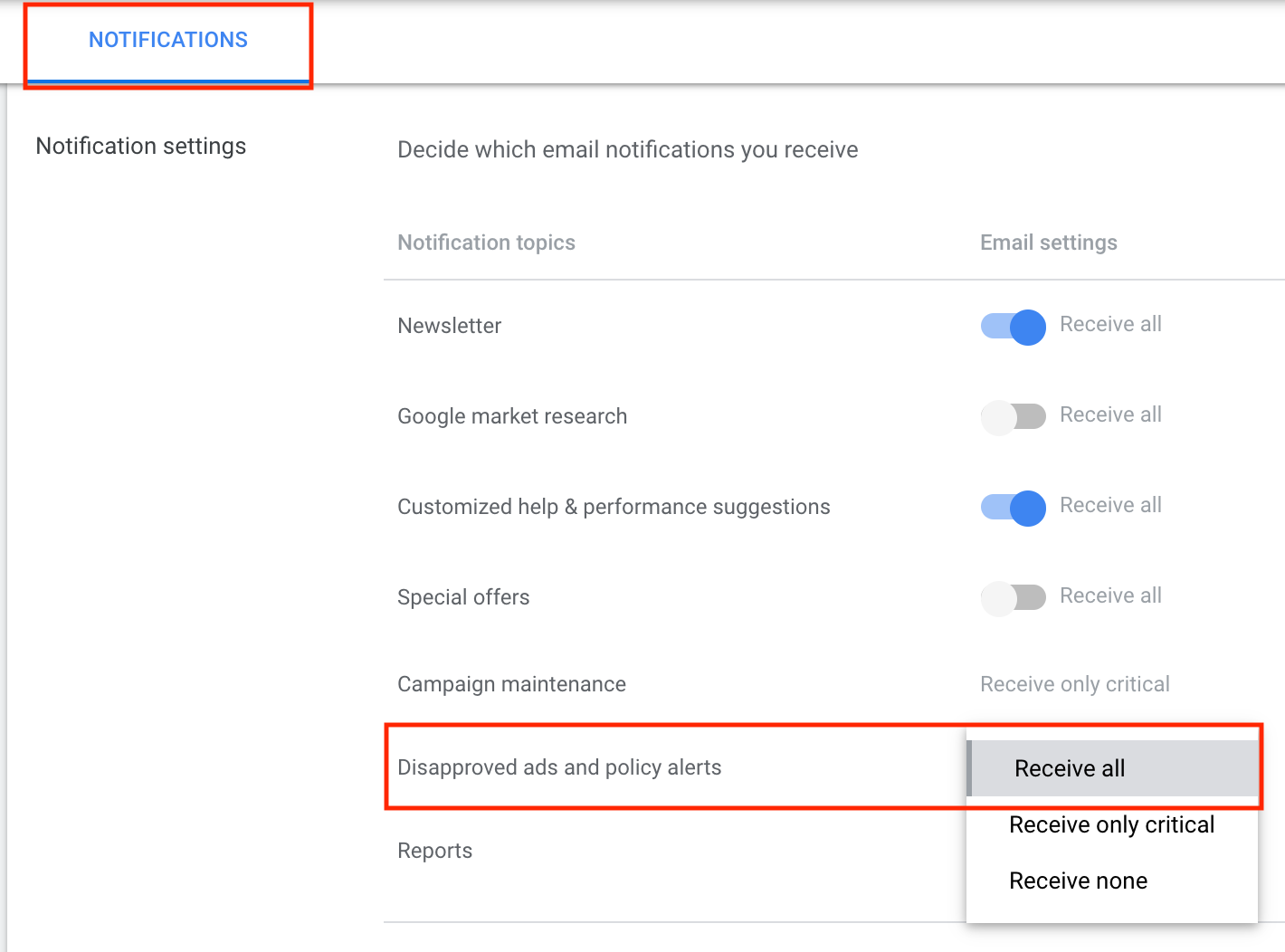This screenshot has height=952, width=1285.
Task: Click 'Decide which email notifications you receive' text
Action: pos(628,150)
